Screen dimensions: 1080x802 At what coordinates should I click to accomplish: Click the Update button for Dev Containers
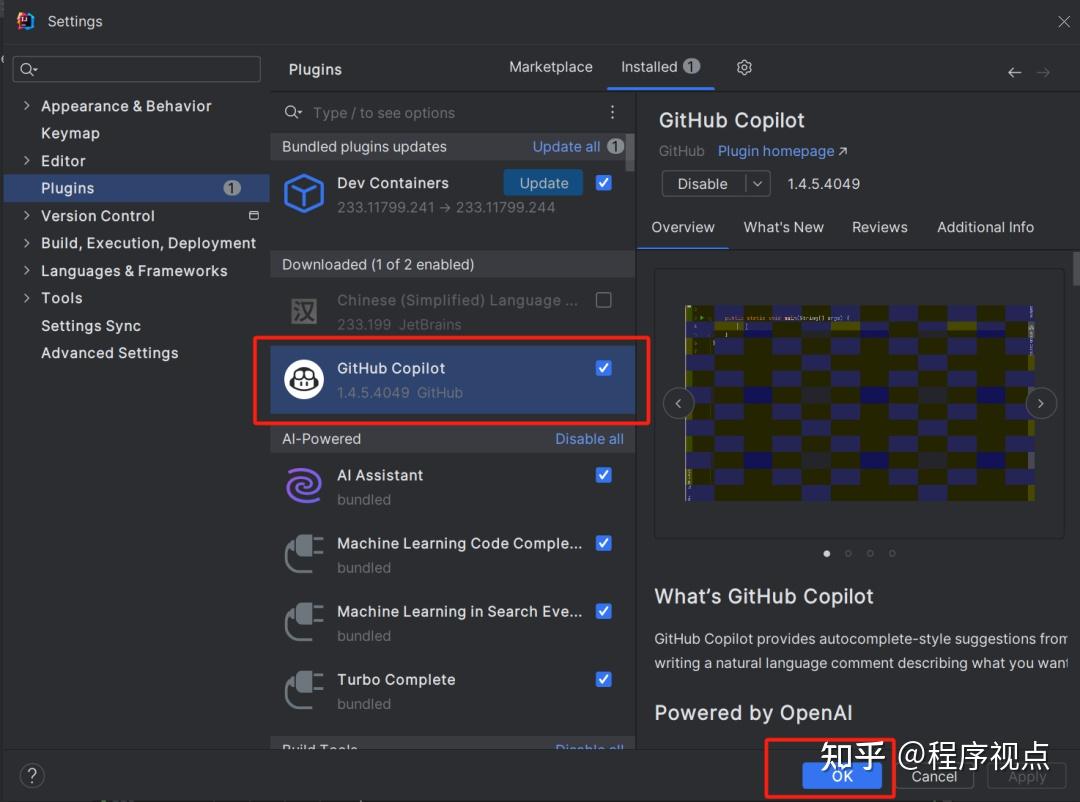pos(543,183)
